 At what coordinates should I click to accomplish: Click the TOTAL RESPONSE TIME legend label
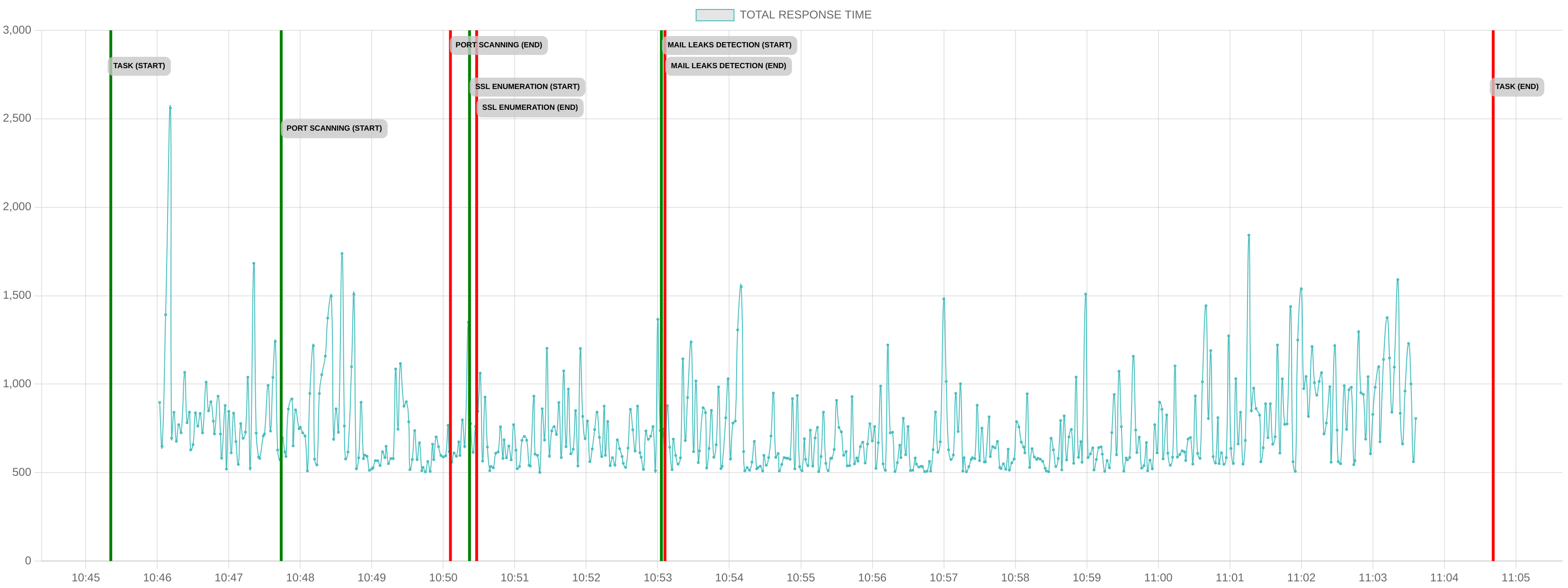(x=805, y=15)
